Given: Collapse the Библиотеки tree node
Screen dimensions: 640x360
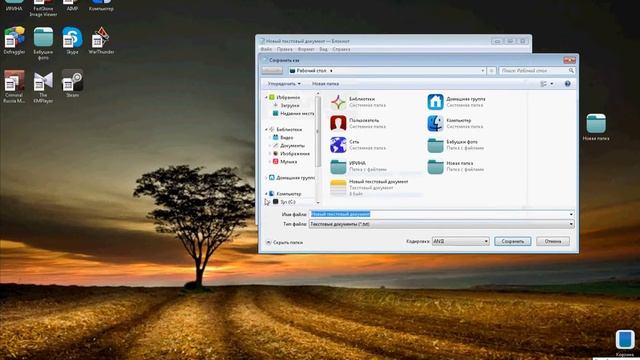Looking at the screenshot, I should [267, 129].
